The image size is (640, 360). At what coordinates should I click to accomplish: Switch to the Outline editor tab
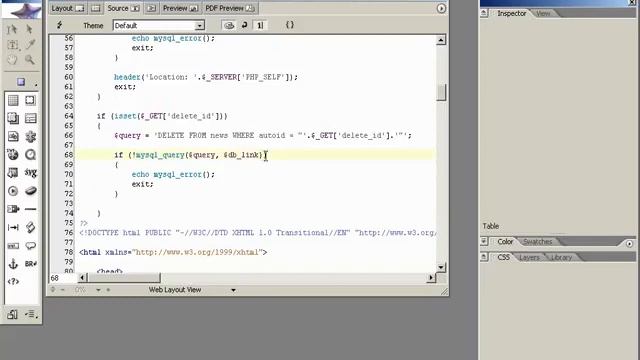[151, 8]
